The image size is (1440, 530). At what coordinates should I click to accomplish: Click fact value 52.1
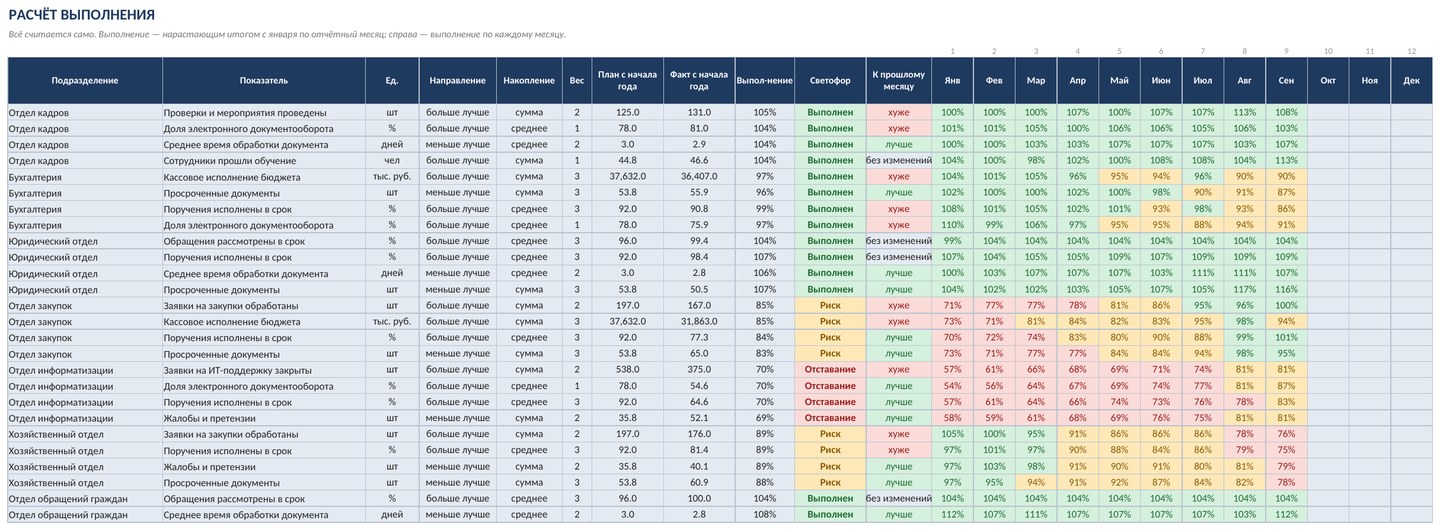[x=699, y=418]
